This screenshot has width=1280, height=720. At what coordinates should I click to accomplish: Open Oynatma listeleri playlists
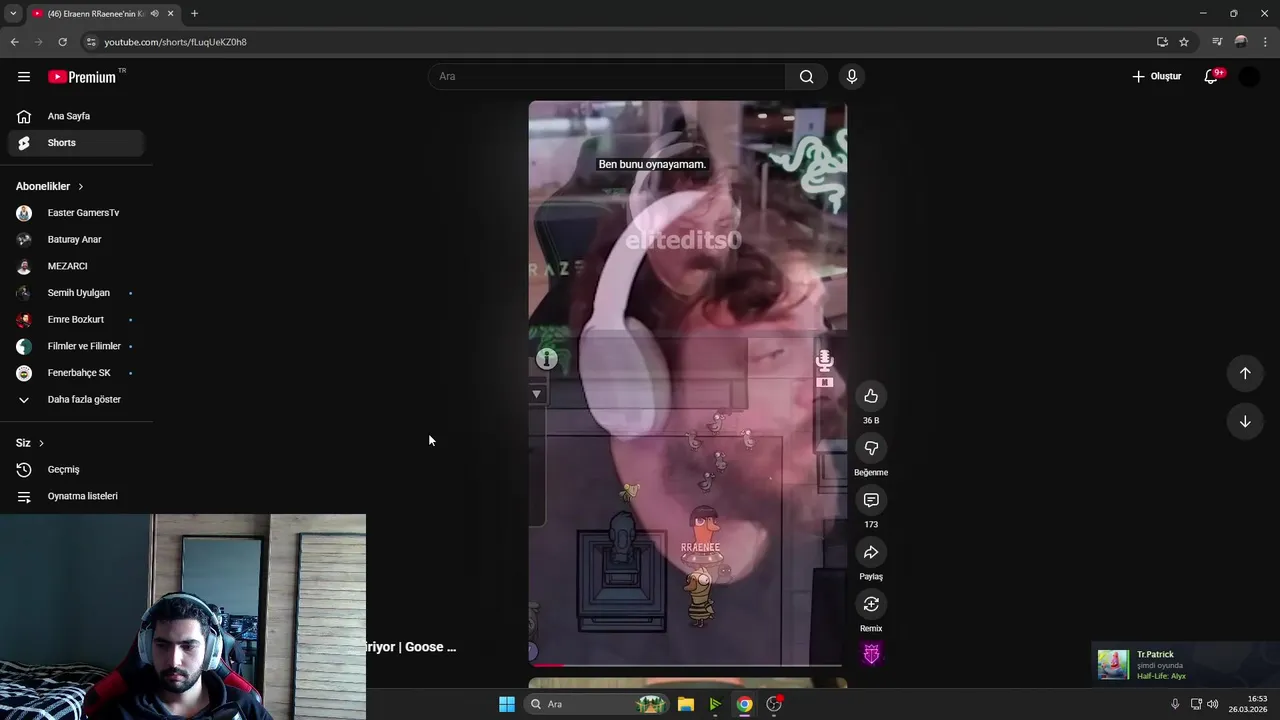[x=76, y=496]
